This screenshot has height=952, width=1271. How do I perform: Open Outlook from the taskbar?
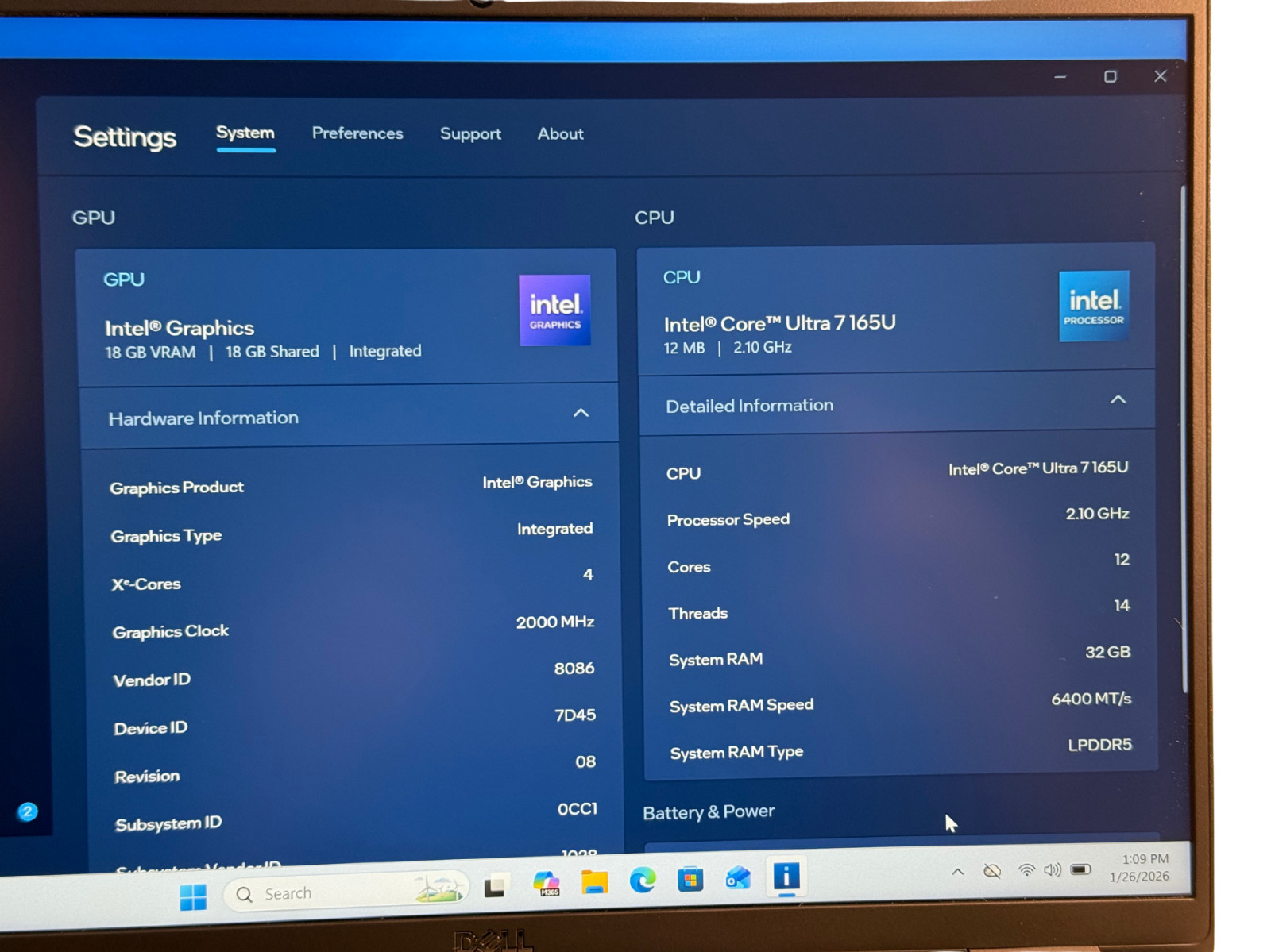point(738,877)
